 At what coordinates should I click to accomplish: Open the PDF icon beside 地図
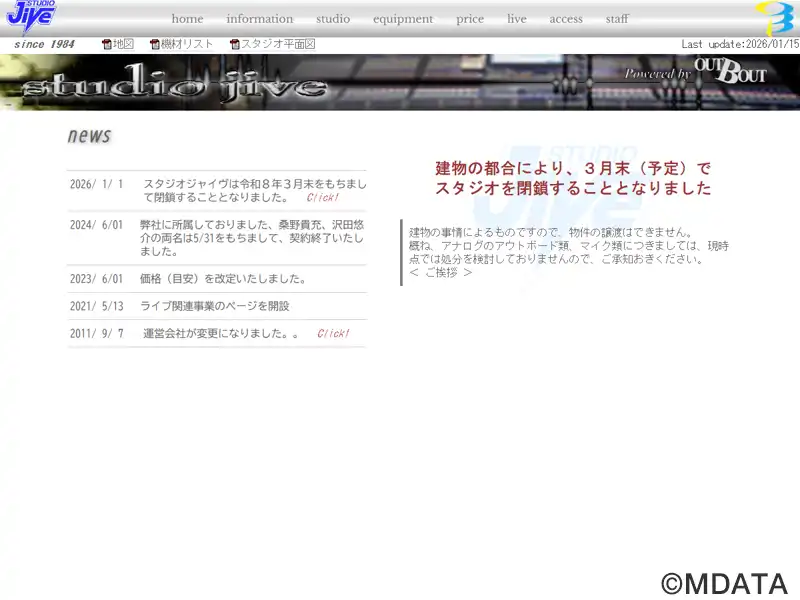point(107,44)
